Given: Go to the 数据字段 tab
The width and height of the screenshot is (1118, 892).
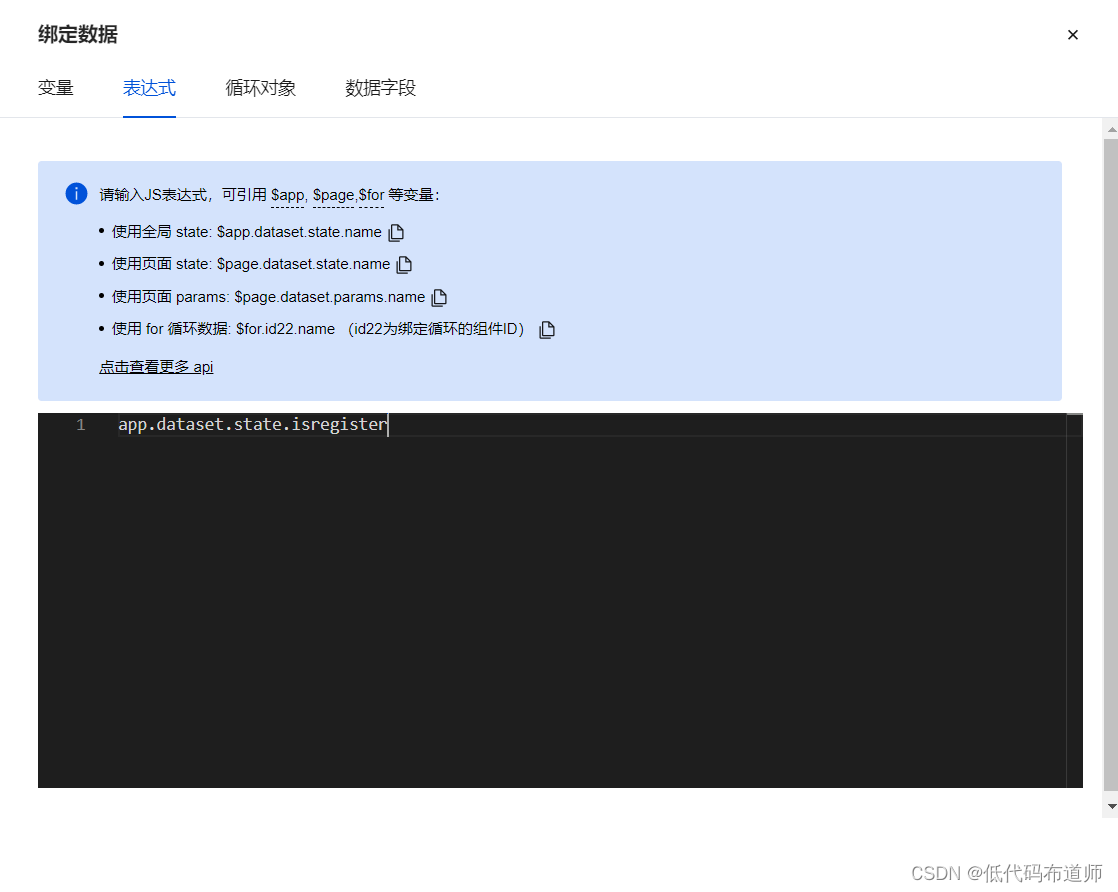Looking at the screenshot, I should pos(380,88).
